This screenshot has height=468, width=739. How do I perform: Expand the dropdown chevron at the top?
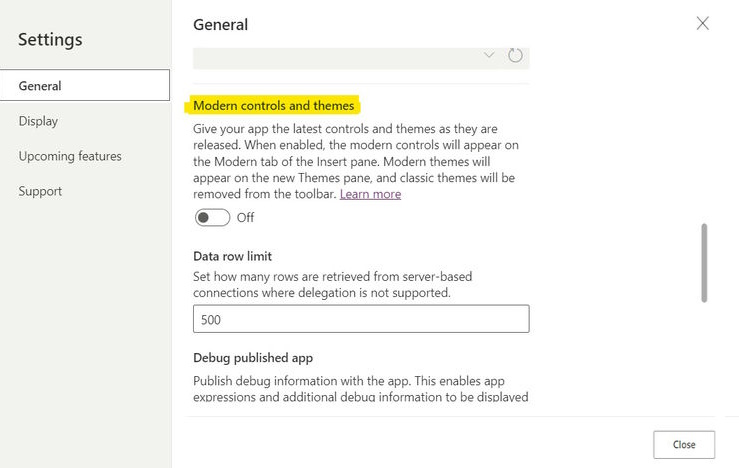pos(489,55)
